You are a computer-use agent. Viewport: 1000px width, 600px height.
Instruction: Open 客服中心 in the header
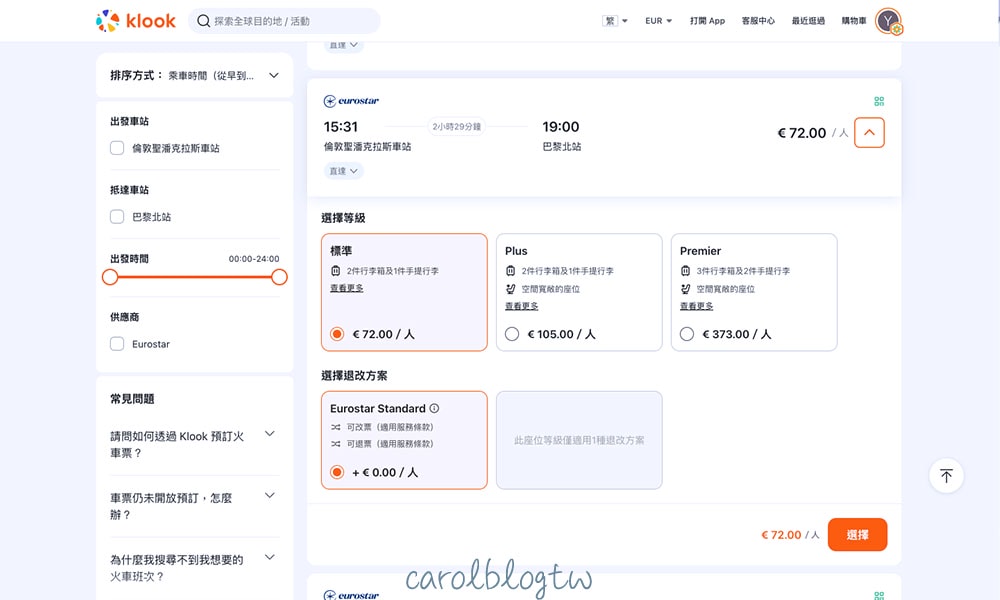point(758,21)
